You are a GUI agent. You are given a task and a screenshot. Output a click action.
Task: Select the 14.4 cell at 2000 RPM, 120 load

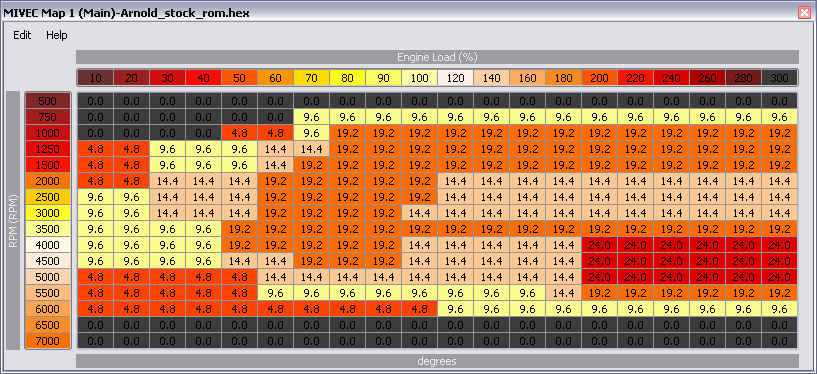point(455,181)
